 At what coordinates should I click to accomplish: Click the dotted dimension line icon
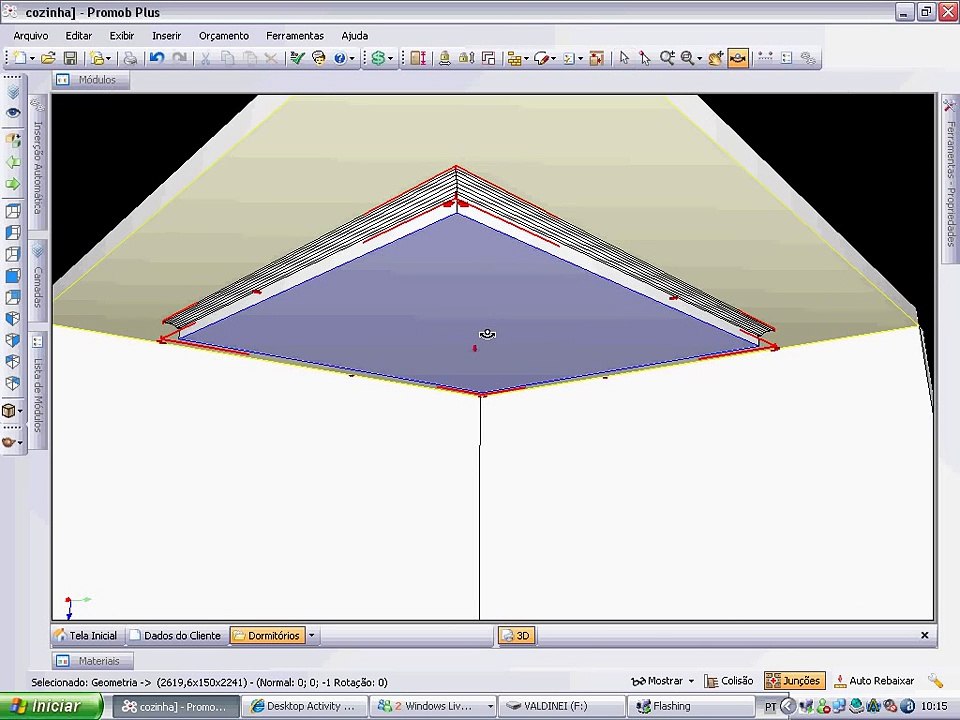tap(765, 58)
